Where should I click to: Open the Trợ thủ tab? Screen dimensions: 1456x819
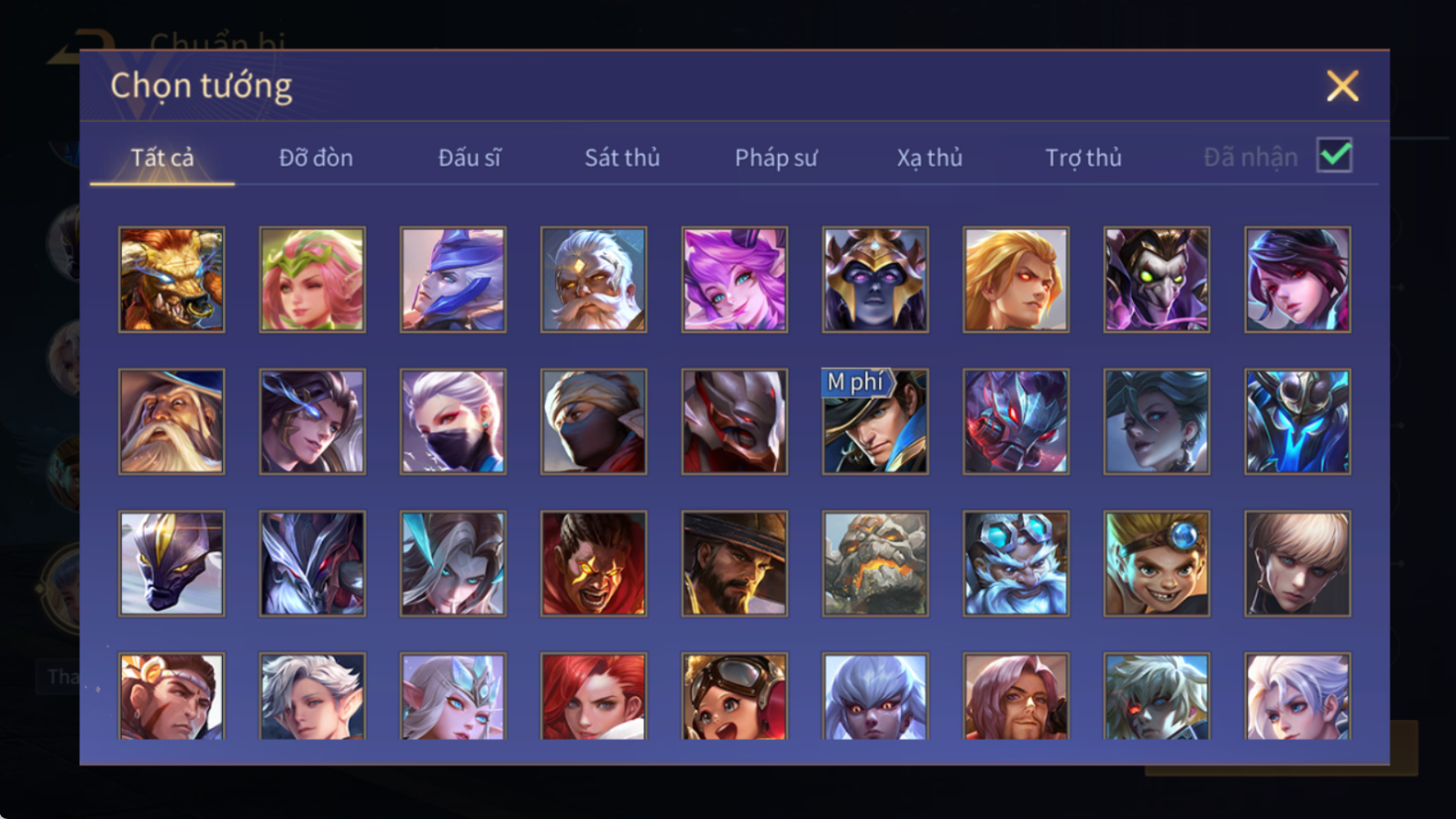pyautogui.click(x=1082, y=158)
